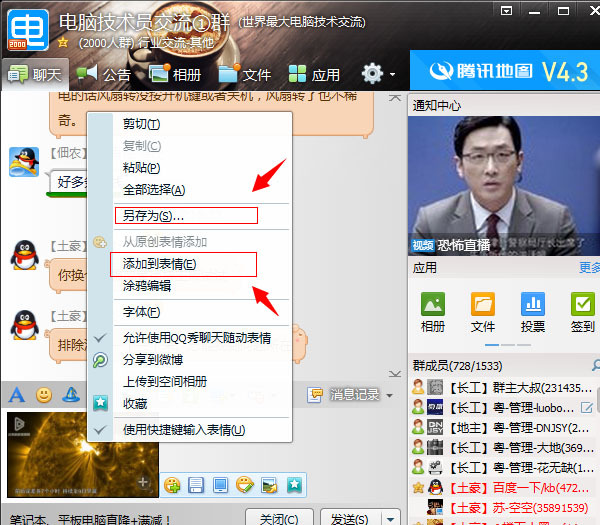This screenshot has height=525, width=600.
Task: Toggle 允许使用QQ秀聊天随动表情 option
Action: tap(196, 338)
